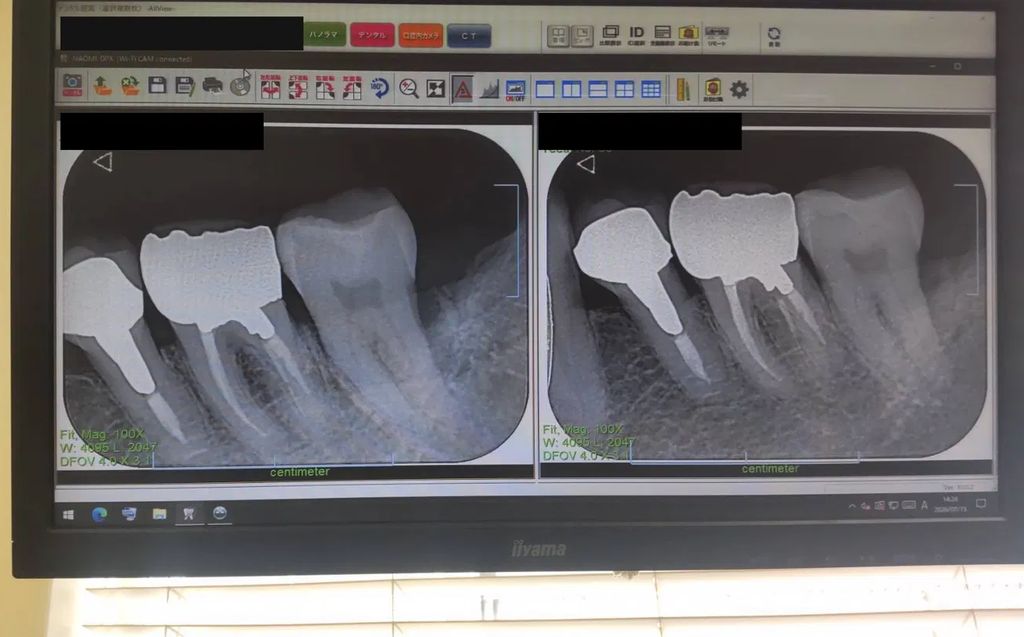Click the yellow folder patient icon in top bar
The image size is (1024, 637).
pos(688,35)
